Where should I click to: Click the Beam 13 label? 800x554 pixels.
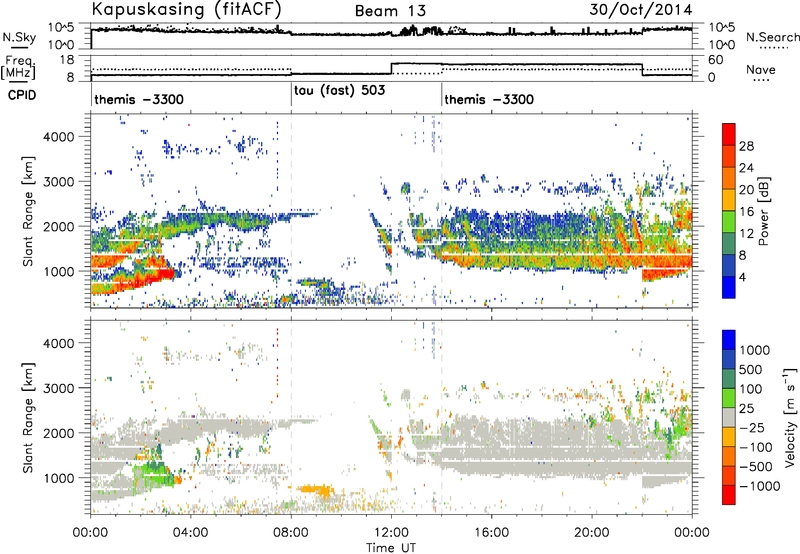(x=390, y=11)
